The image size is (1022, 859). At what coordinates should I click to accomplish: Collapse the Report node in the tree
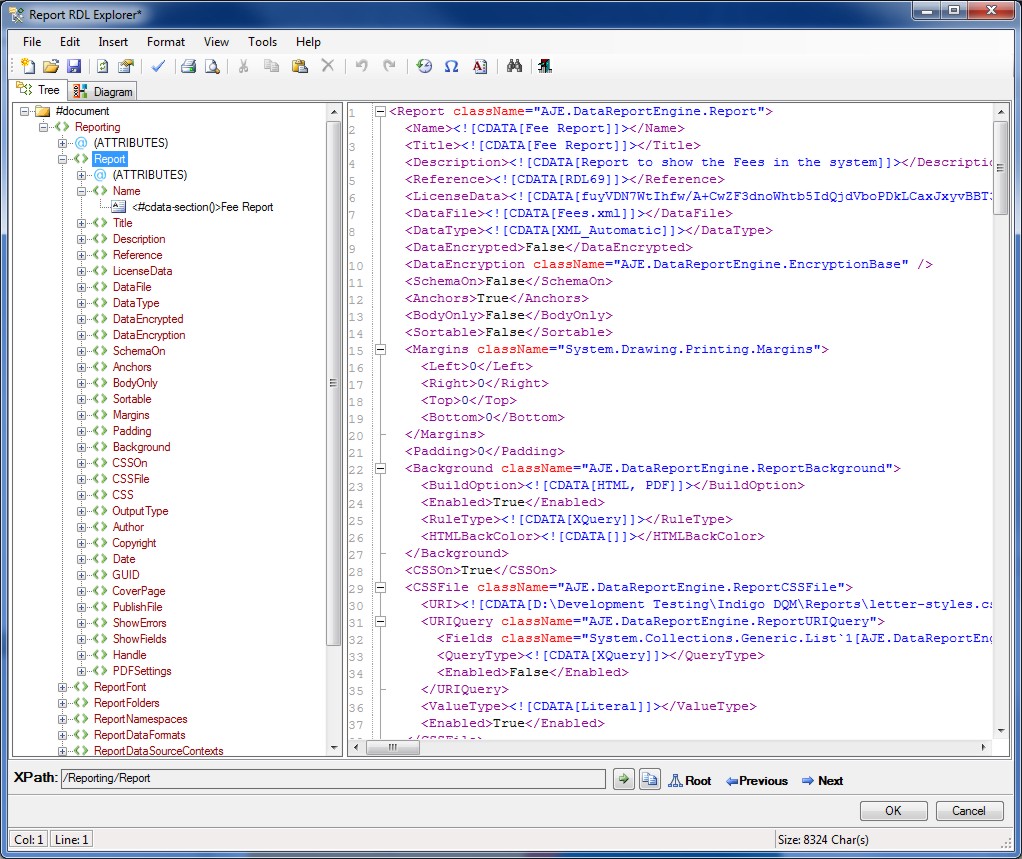63,159
